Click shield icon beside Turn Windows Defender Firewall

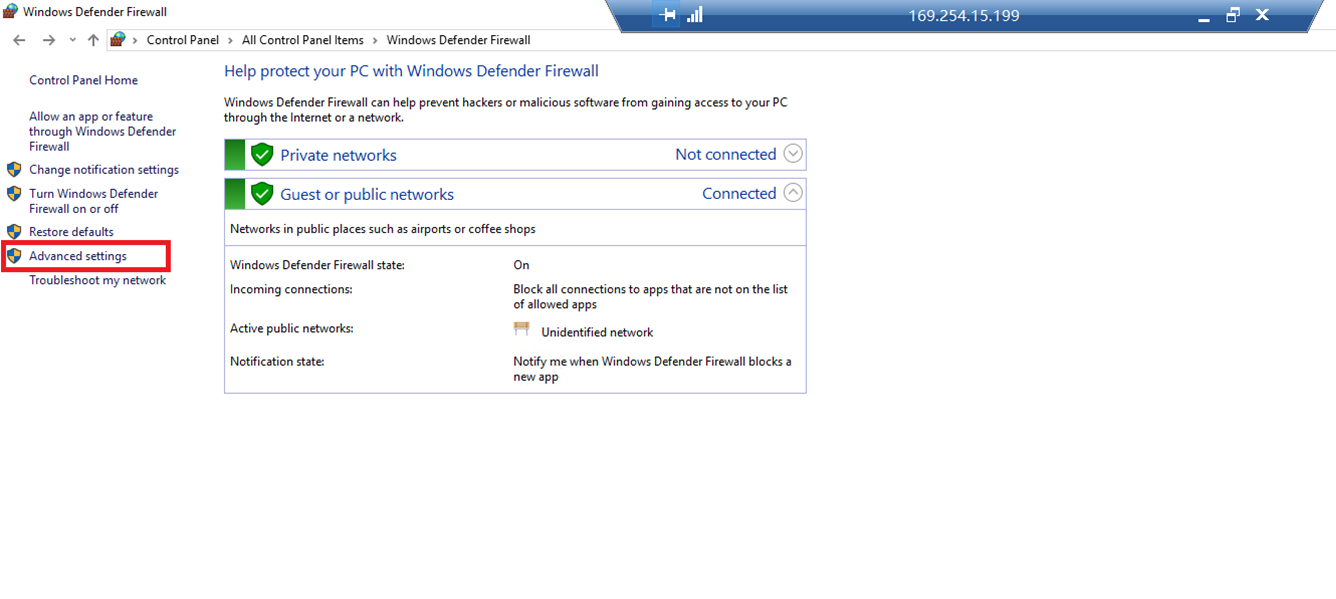pyautogui.click(x=14, y=194)
